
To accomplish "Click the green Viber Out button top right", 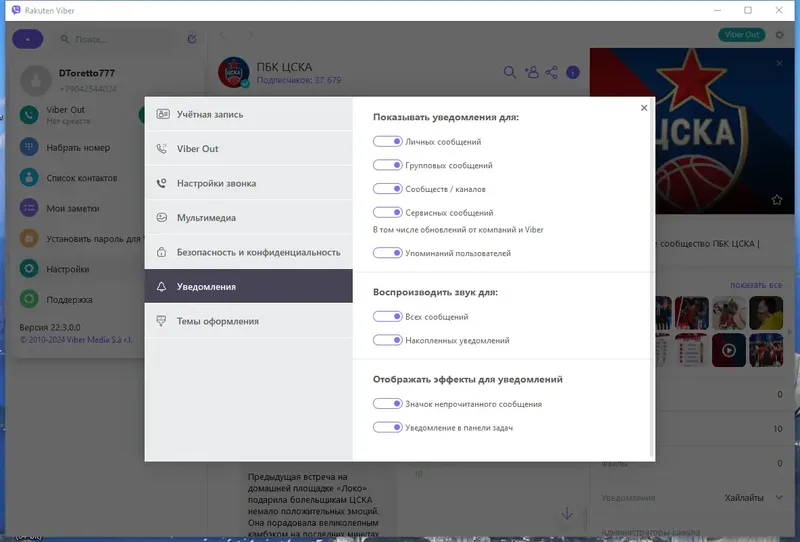I will tap(742, 35).
